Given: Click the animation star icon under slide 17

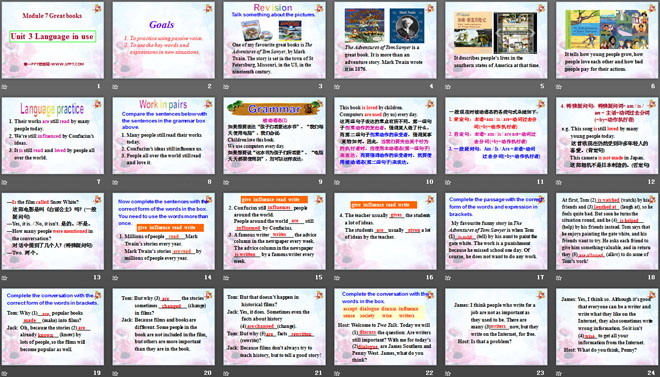Looking at the screenshot, I should [x=448, y=278].
